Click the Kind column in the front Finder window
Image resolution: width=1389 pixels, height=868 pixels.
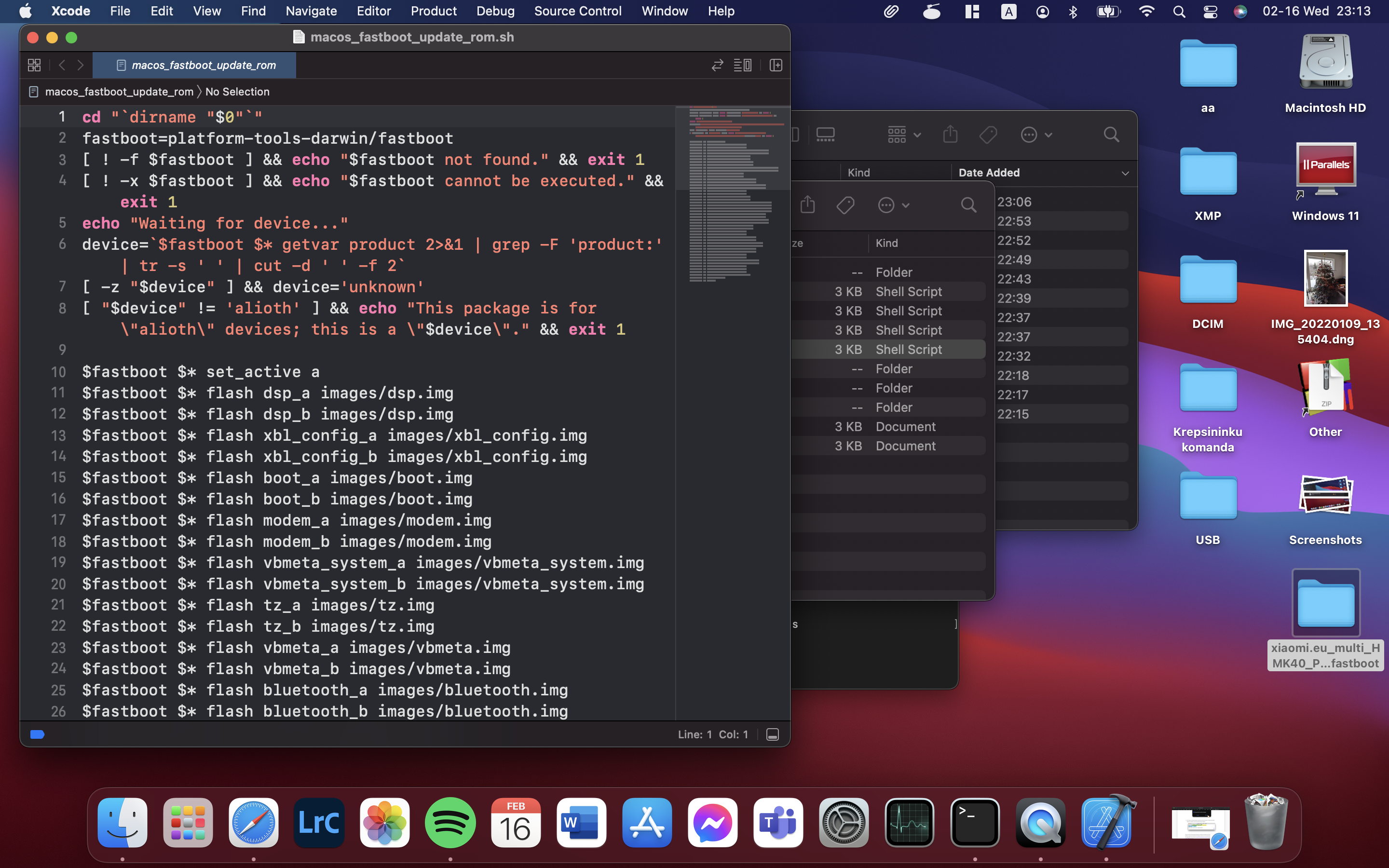(x=887, y=244)
